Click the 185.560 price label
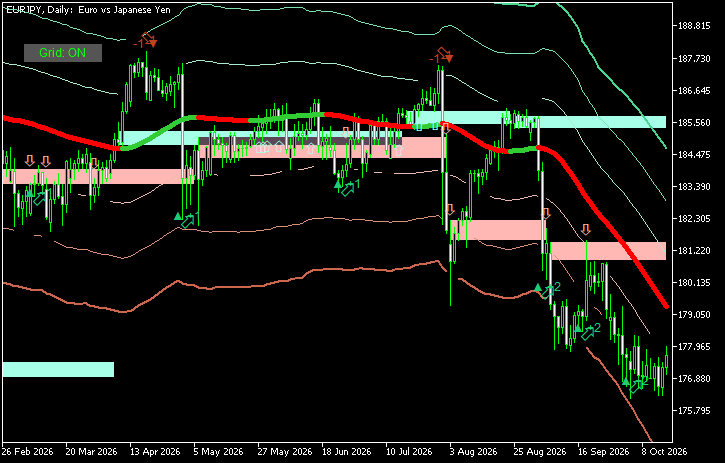The image size is (725, 463). (x=694, y=123)
